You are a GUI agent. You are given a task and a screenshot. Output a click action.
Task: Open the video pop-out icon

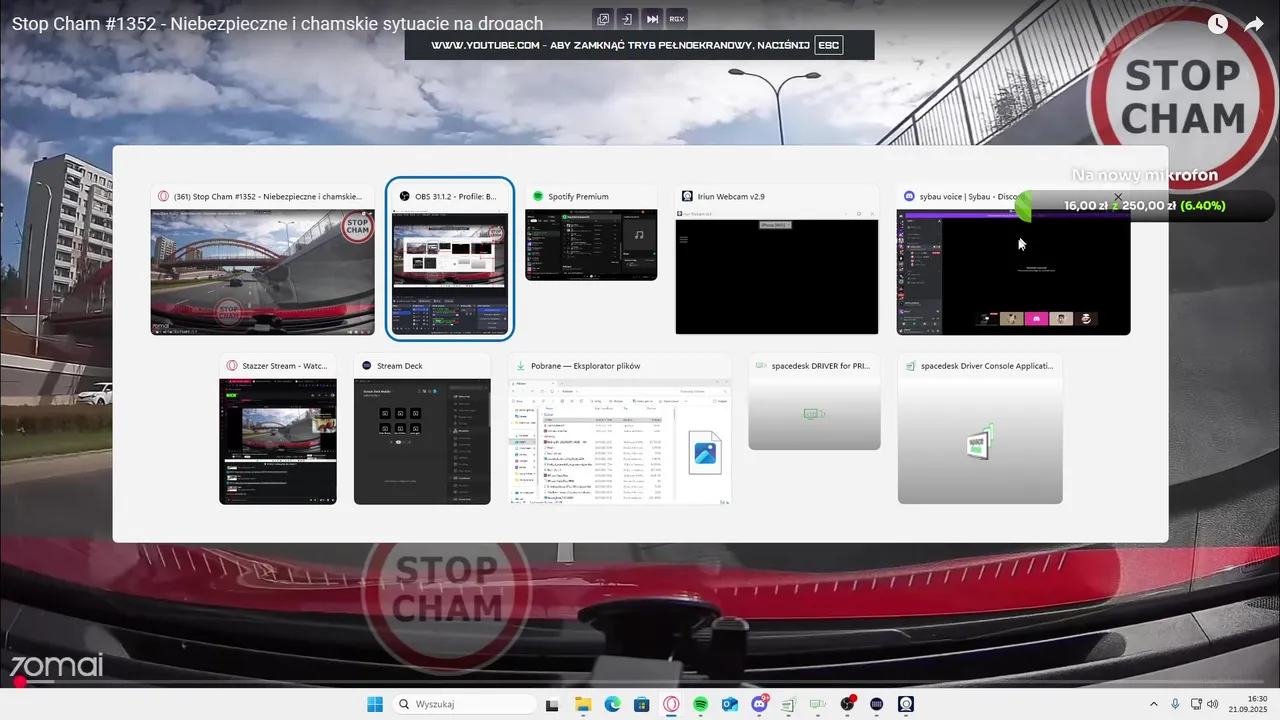603,18
